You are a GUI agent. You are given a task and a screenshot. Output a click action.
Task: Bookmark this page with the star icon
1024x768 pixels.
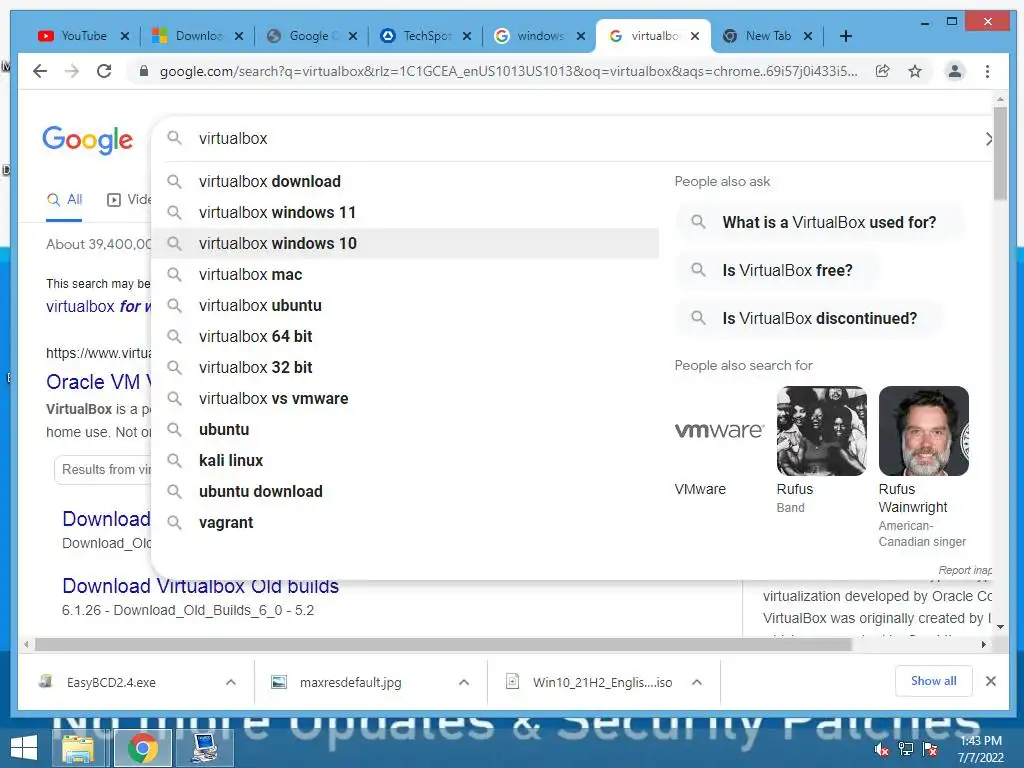[x=915, y=71]
